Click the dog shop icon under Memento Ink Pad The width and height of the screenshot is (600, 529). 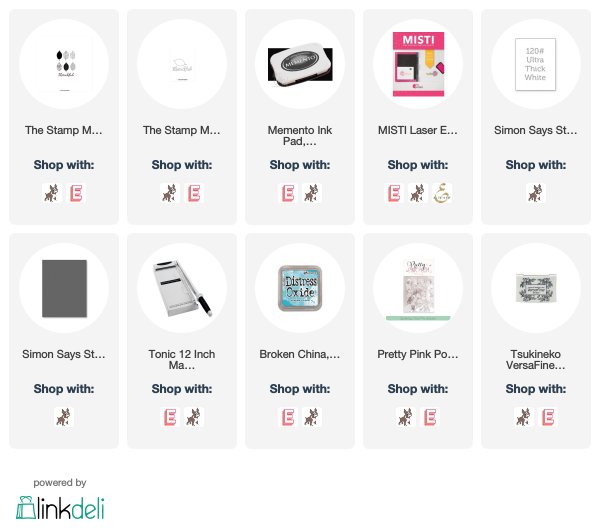click(x=311, y=193)
